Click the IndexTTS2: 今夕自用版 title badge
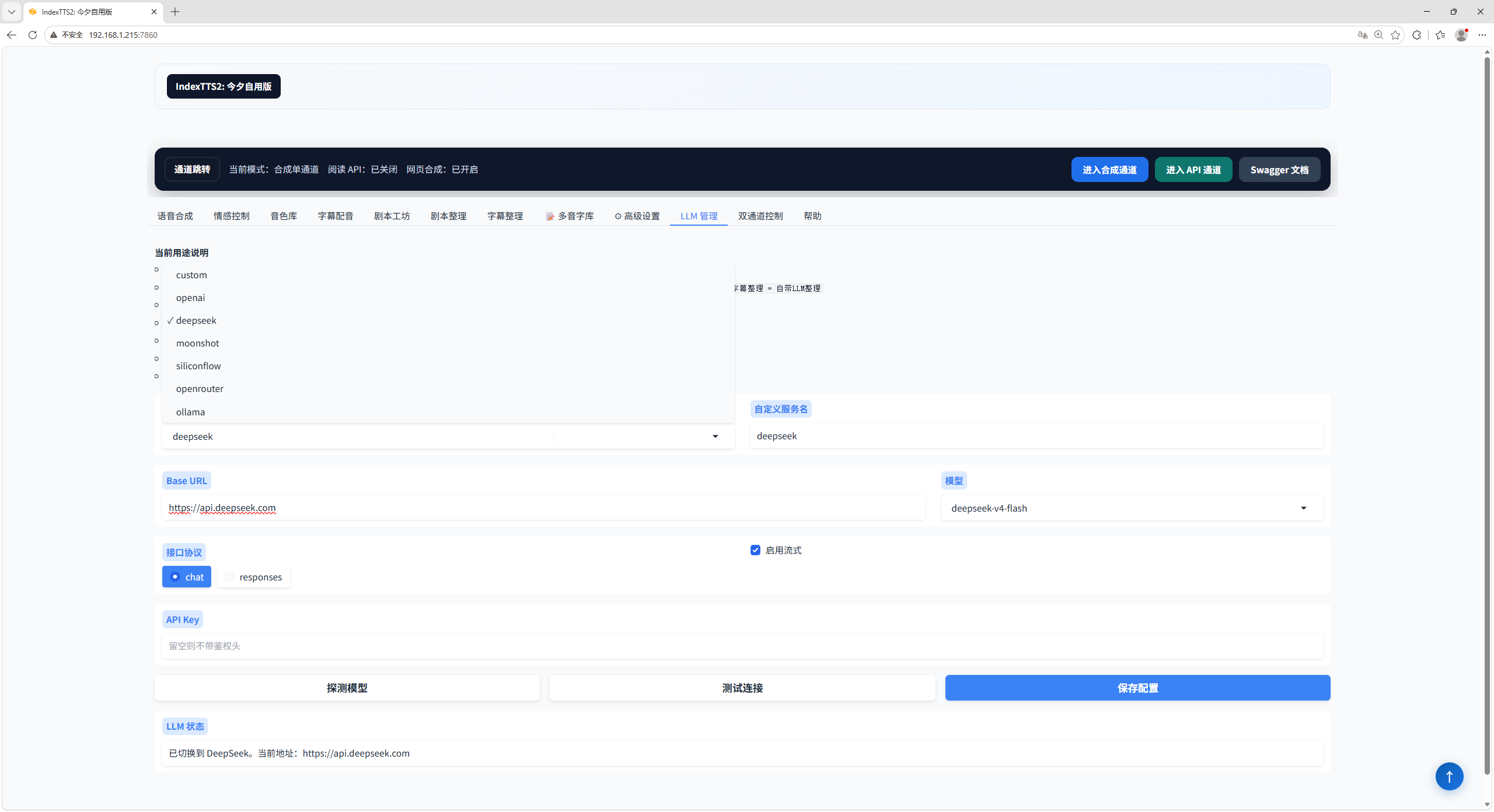 click(x=224, y=86)
